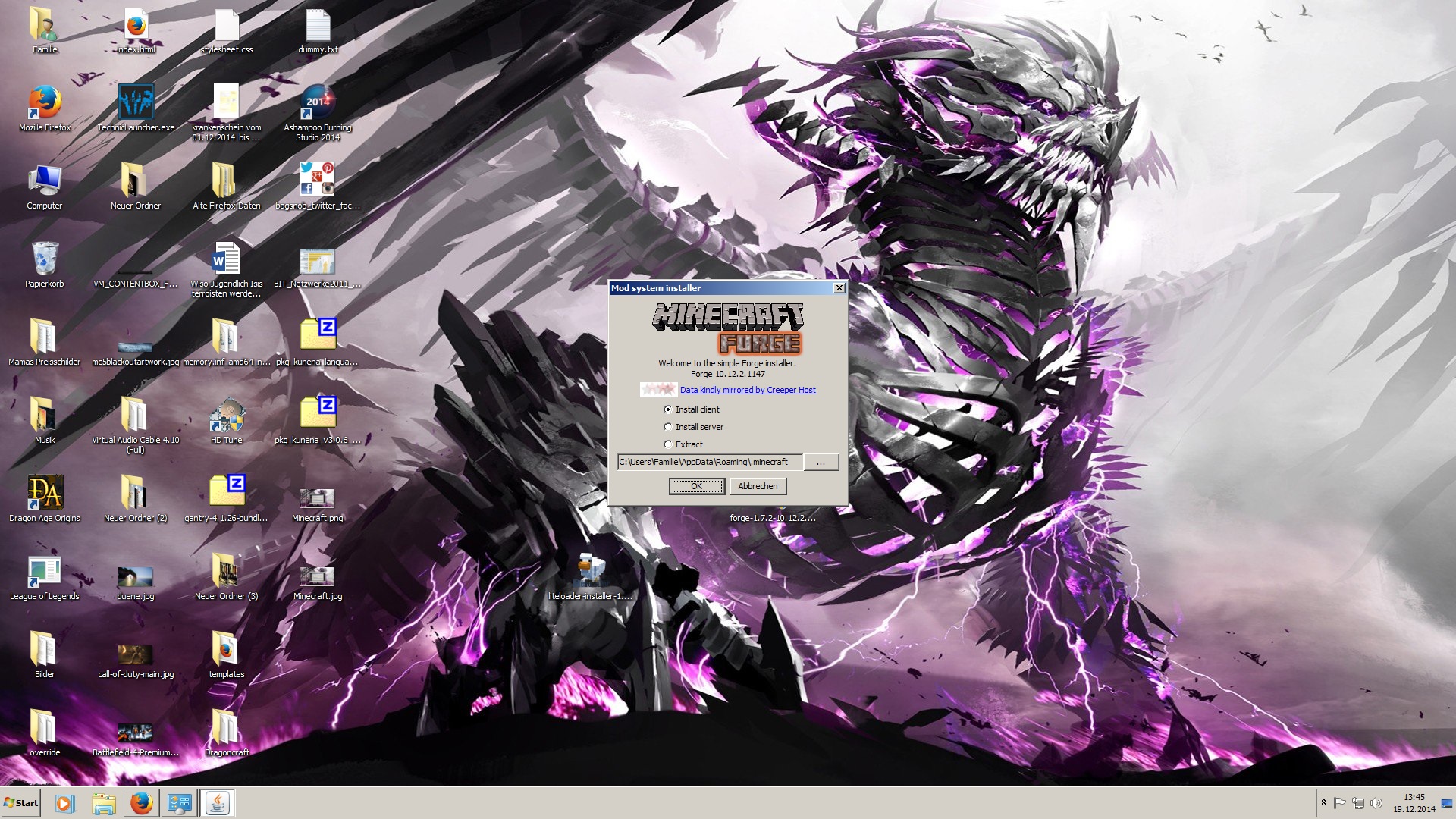1456x819 pixels.
Task: Select the Install client radio button
Action: coord(668,409)
